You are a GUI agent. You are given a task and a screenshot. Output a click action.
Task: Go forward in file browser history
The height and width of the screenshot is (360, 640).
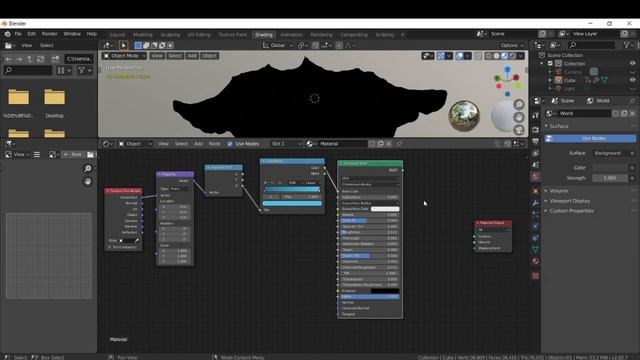pyautogui.click(x=19, y=59)
